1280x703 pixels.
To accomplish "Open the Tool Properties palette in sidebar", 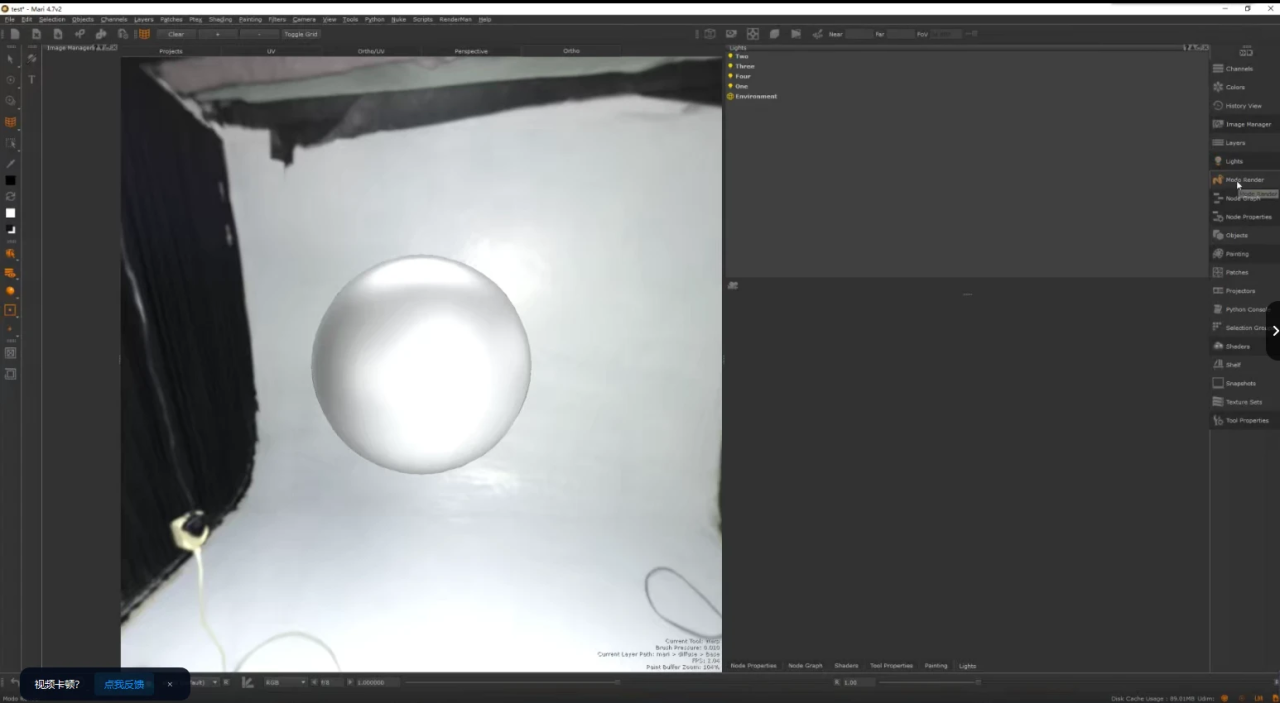I will 1246,420.
